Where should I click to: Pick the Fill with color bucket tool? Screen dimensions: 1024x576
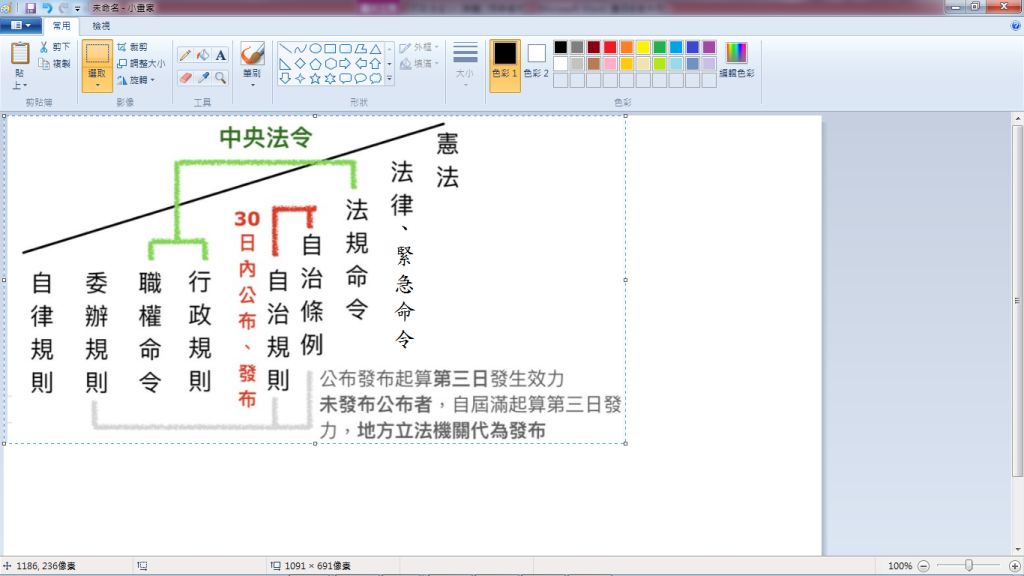(203, 55)
